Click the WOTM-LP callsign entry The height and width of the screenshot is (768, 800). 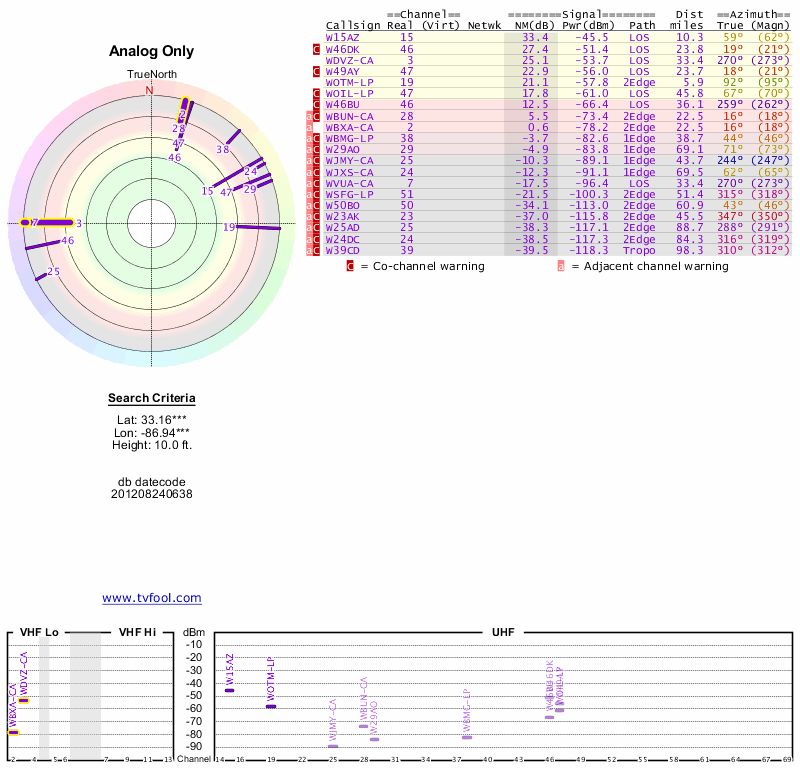[349, 83]
